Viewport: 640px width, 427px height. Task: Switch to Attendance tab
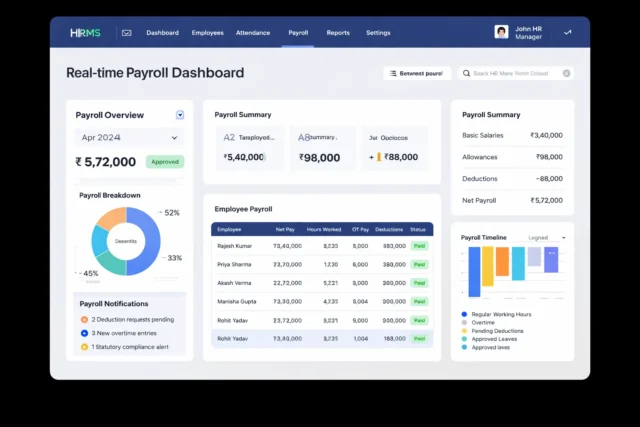tap(253, 33)
